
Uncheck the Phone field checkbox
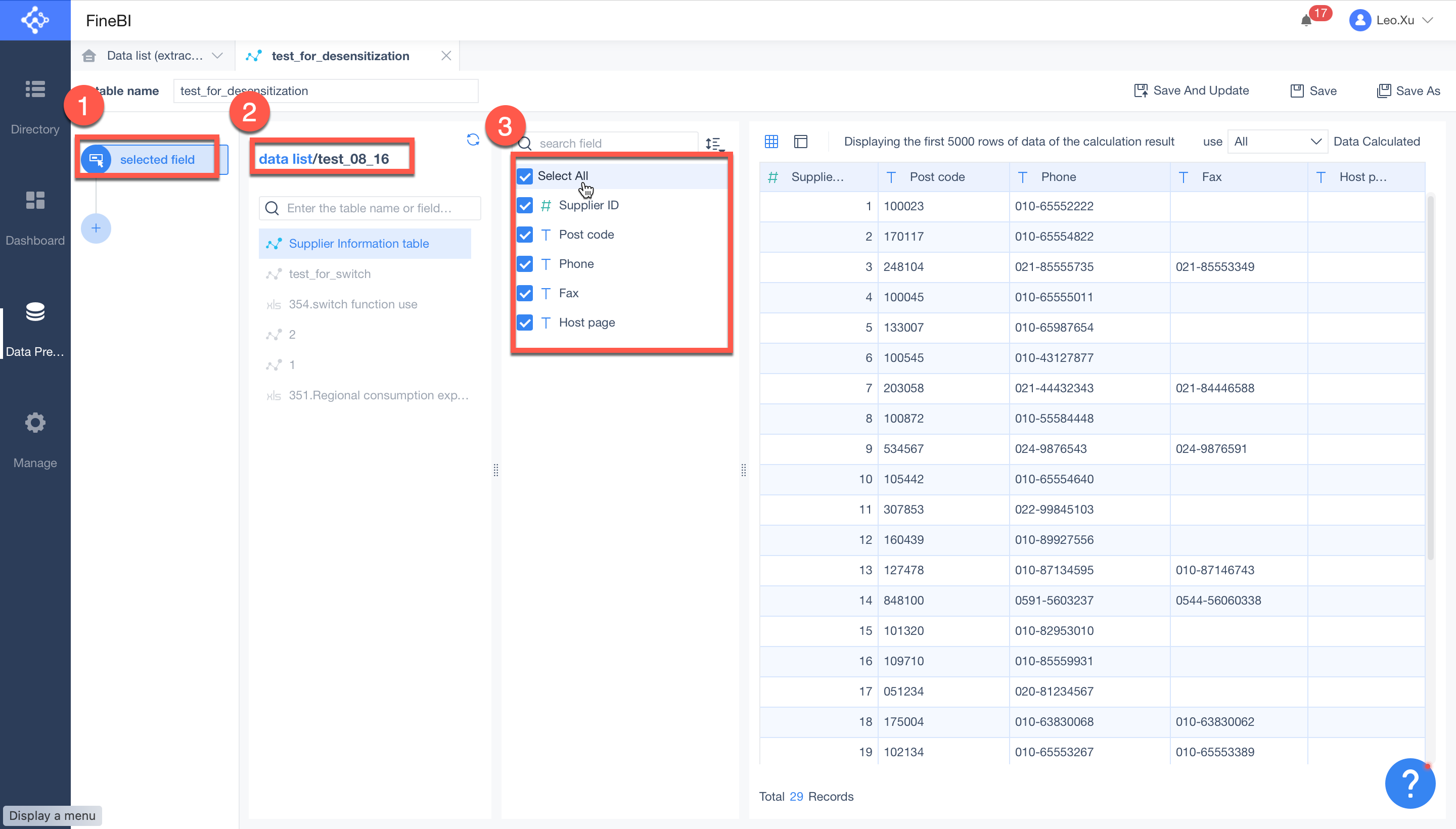(524, 264)
